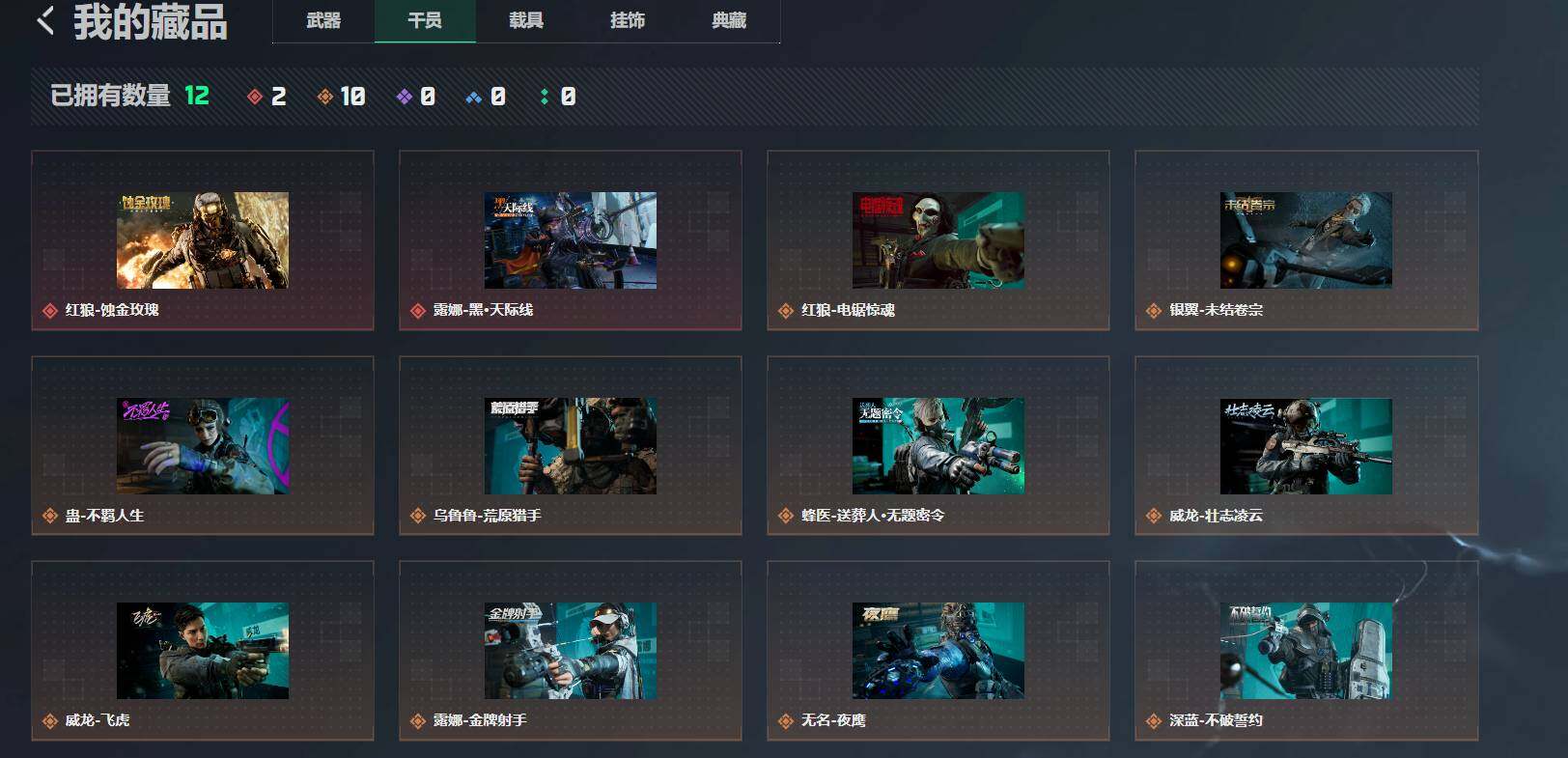Image resolution: width=1568 pixels, height=758 pixels.
Task: Open the 红狼-蚀金玫瑰 skin thumbnail
Action: point(203,240)
